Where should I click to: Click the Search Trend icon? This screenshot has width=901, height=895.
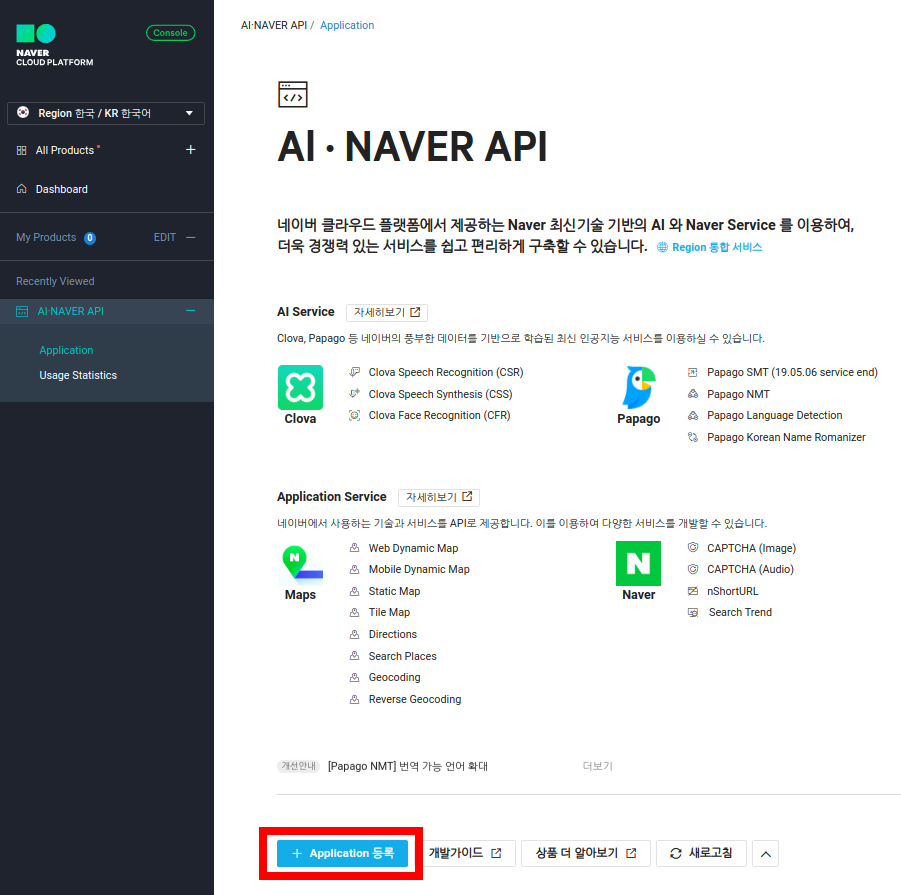[x=693, y=612]
